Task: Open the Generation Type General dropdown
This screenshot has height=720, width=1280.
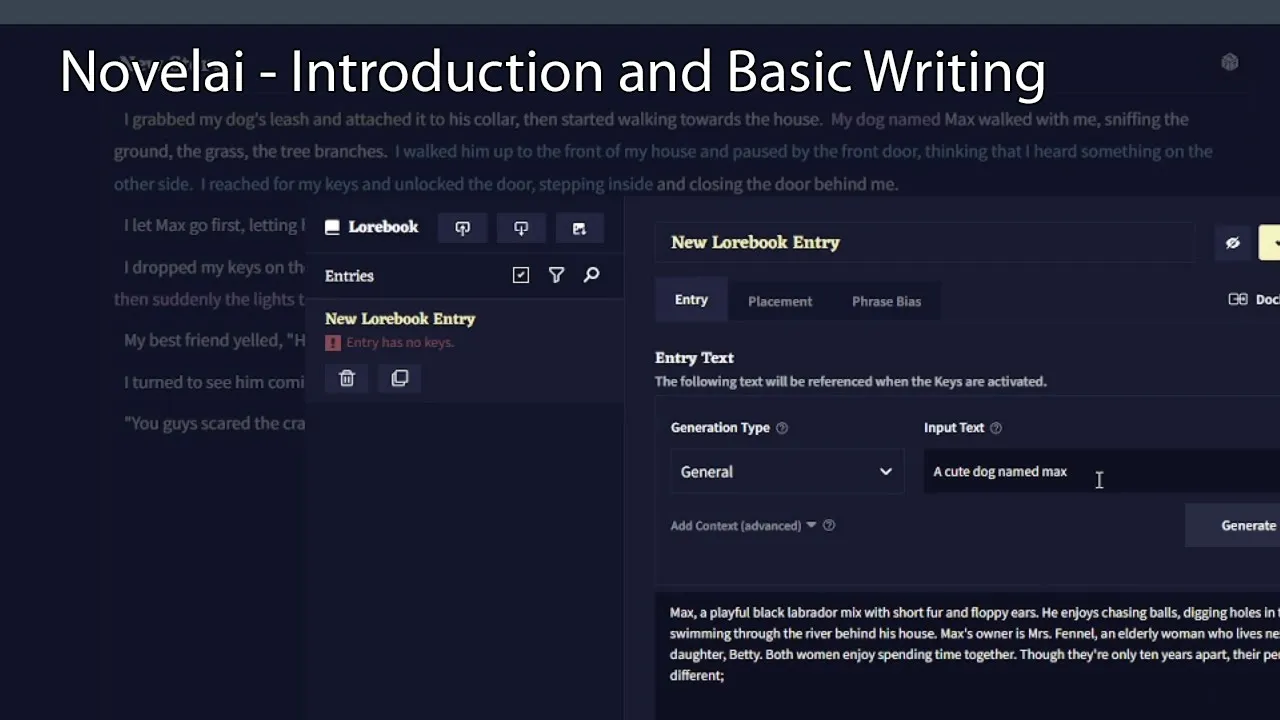Action: (786, 472)
